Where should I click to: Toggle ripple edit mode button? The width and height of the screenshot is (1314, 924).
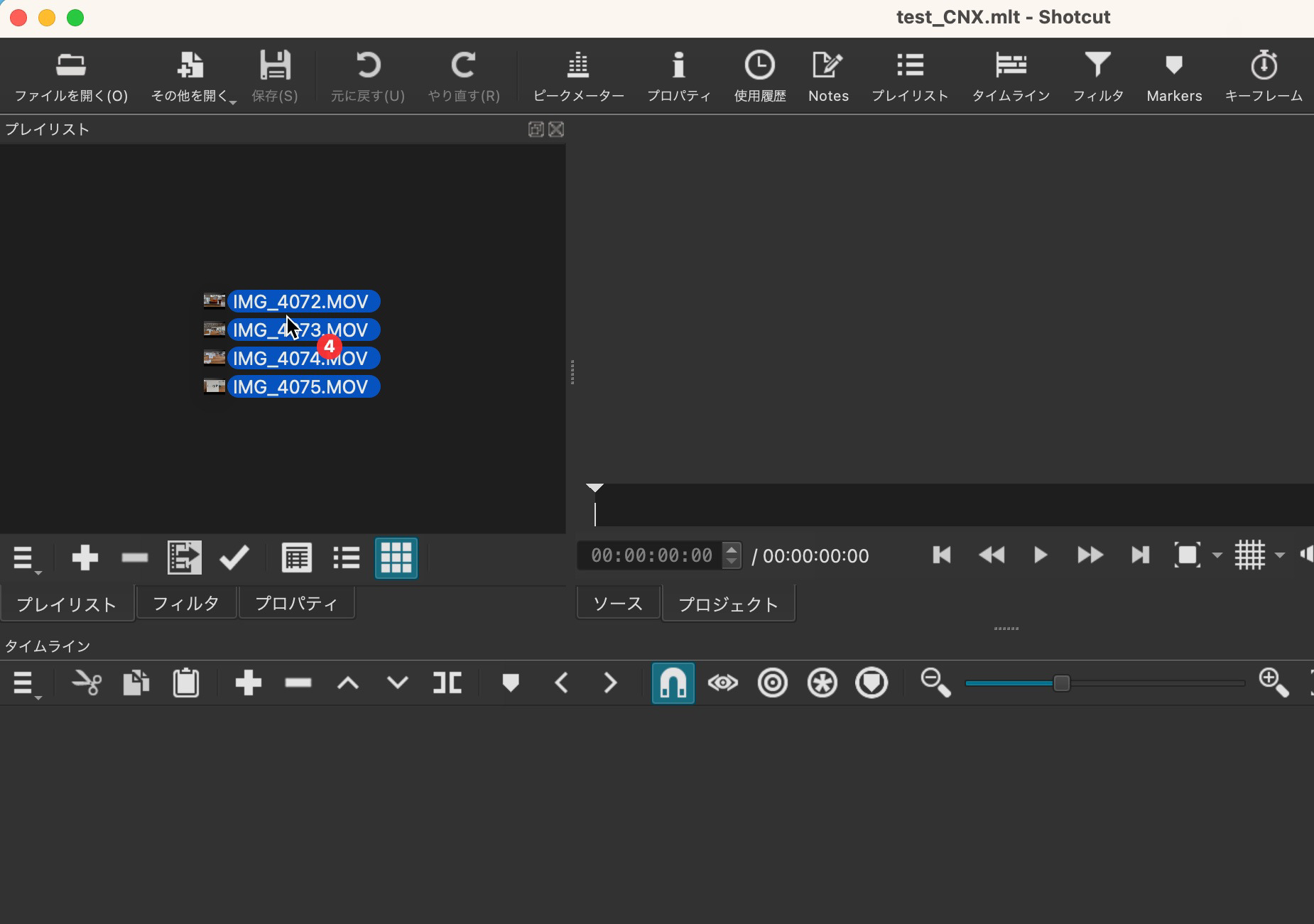pyautogui.click(x=772, y=683)
